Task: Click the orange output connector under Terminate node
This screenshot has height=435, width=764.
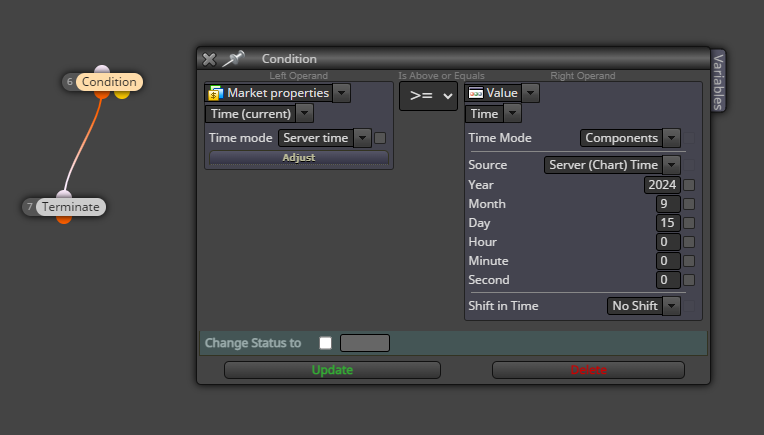Action: coord(64,219)
